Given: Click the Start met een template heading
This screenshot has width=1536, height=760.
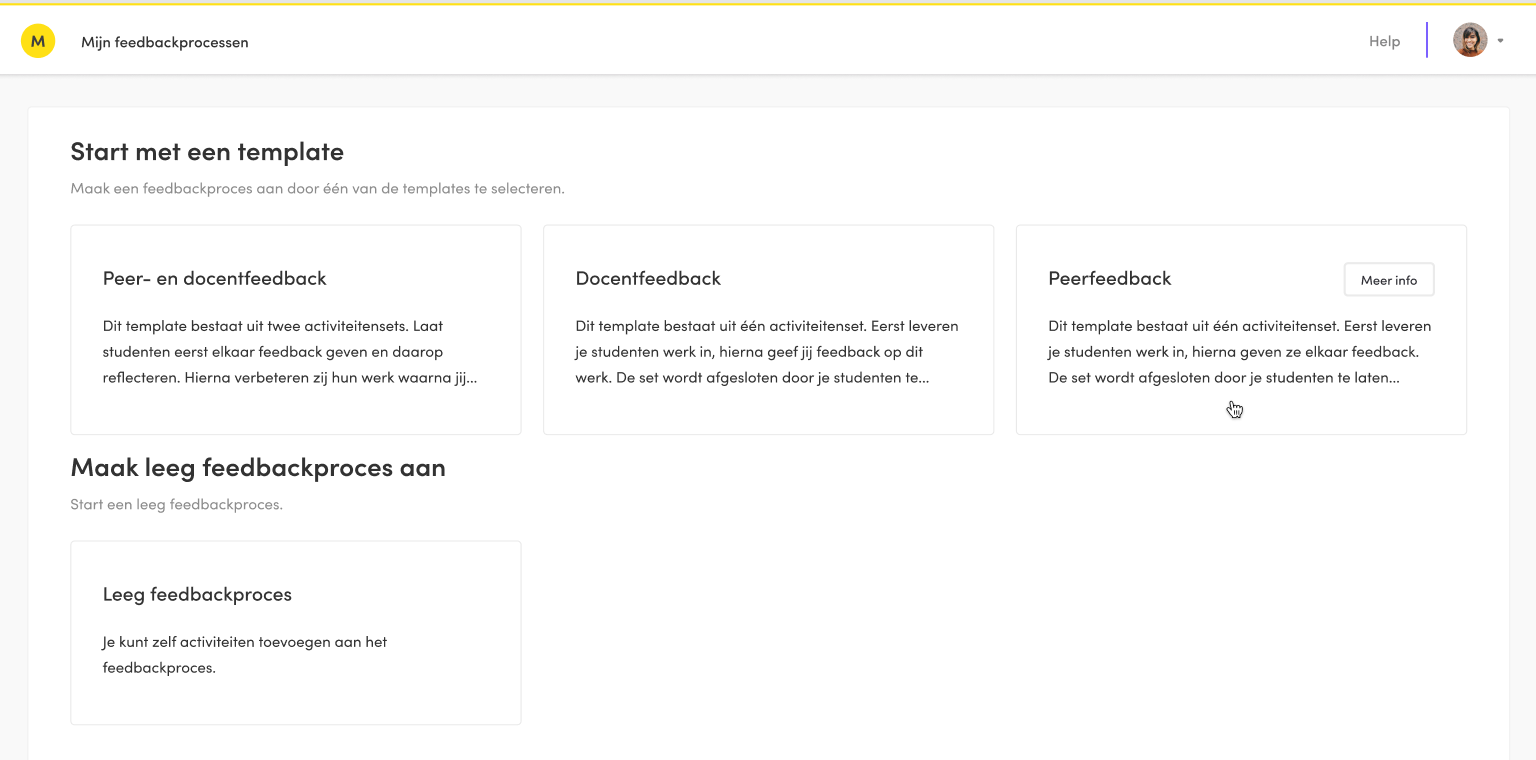Looking at the screenshot, I should pos(207,152).
